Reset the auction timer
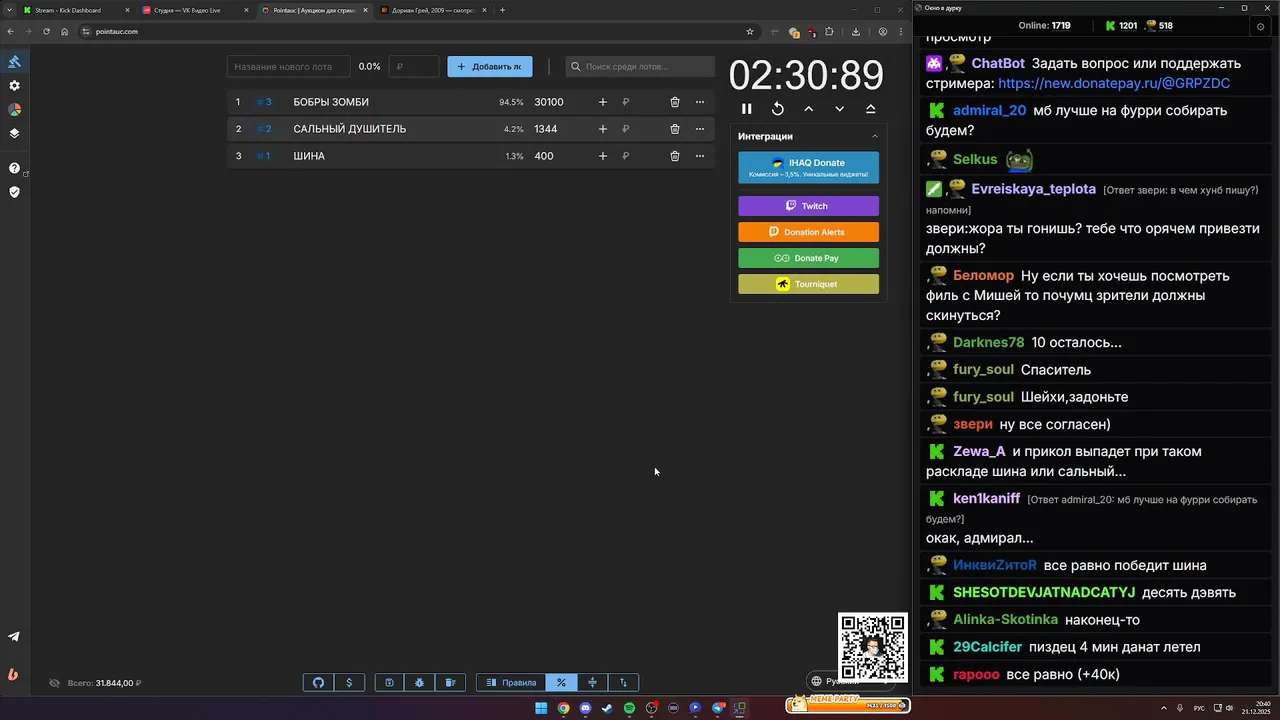This screenshot has width=1280, height=720. 777,109
